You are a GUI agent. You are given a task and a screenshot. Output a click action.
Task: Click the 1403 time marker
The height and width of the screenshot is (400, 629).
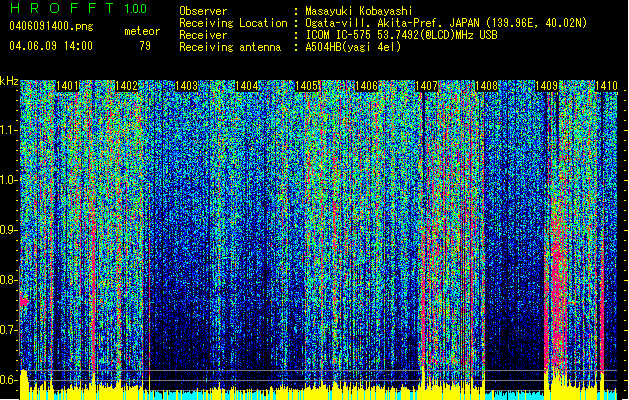pyautogui.click(x=187, y=86)
